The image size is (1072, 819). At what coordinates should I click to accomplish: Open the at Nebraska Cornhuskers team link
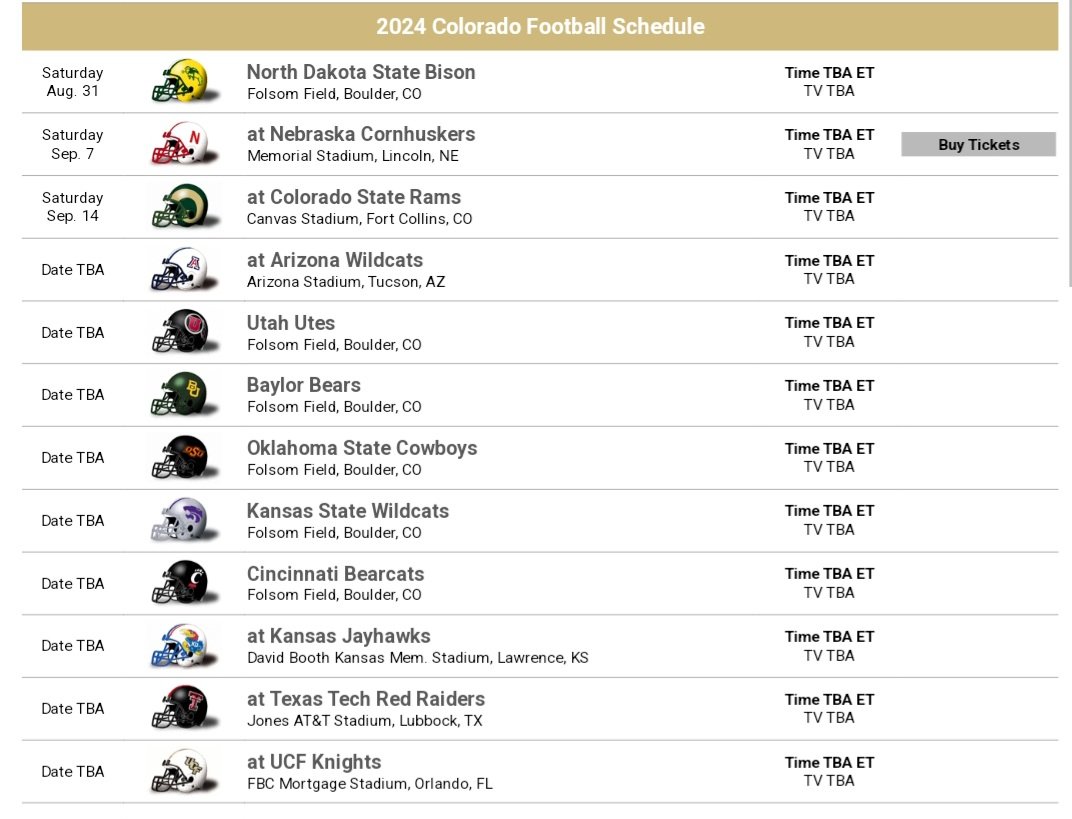click(361, 134)
